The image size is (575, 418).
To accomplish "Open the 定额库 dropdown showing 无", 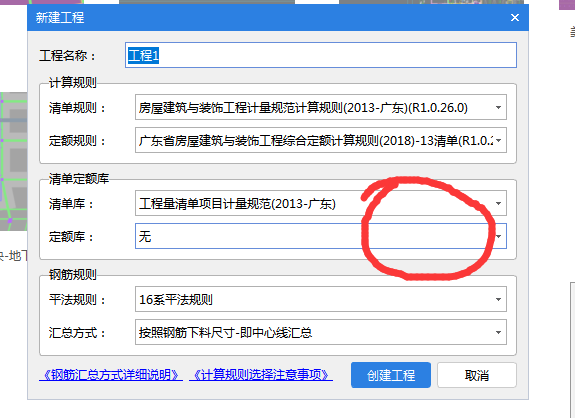I will pyautogui.click(x=321, y=236).
